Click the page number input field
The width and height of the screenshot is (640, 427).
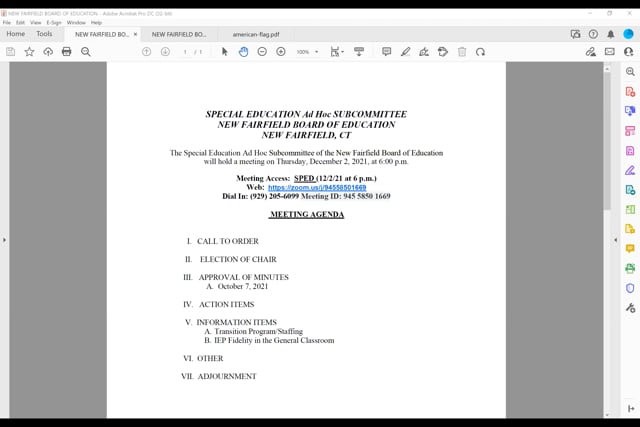click(185, 52)
